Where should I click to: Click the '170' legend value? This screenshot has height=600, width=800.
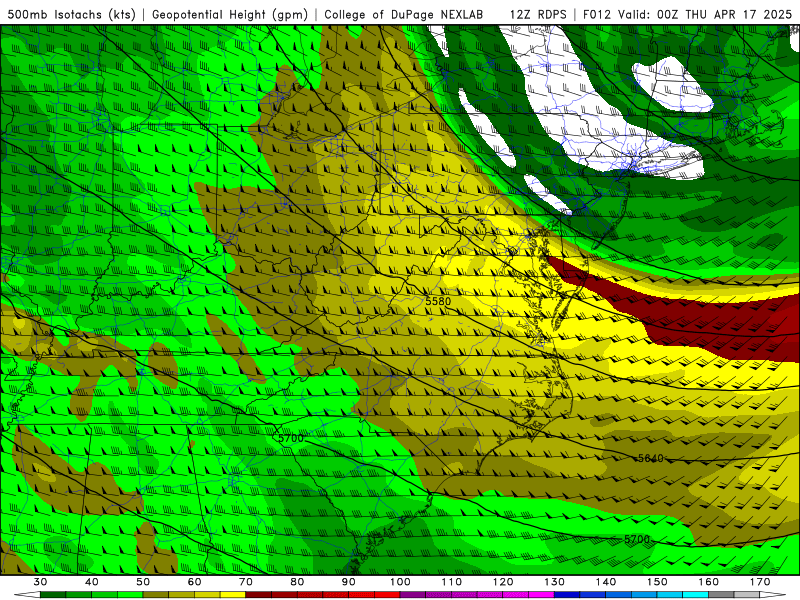tap(760, 582)
